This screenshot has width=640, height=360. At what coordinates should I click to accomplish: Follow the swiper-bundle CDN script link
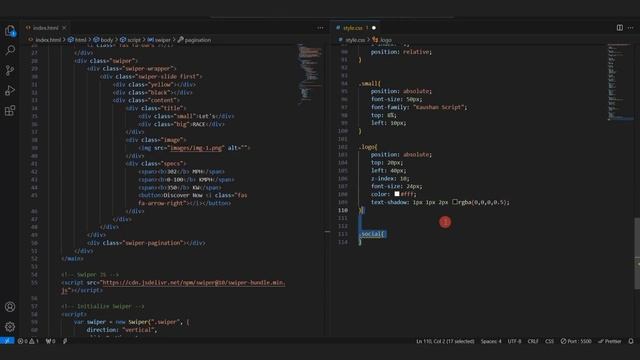click(194, 282)
